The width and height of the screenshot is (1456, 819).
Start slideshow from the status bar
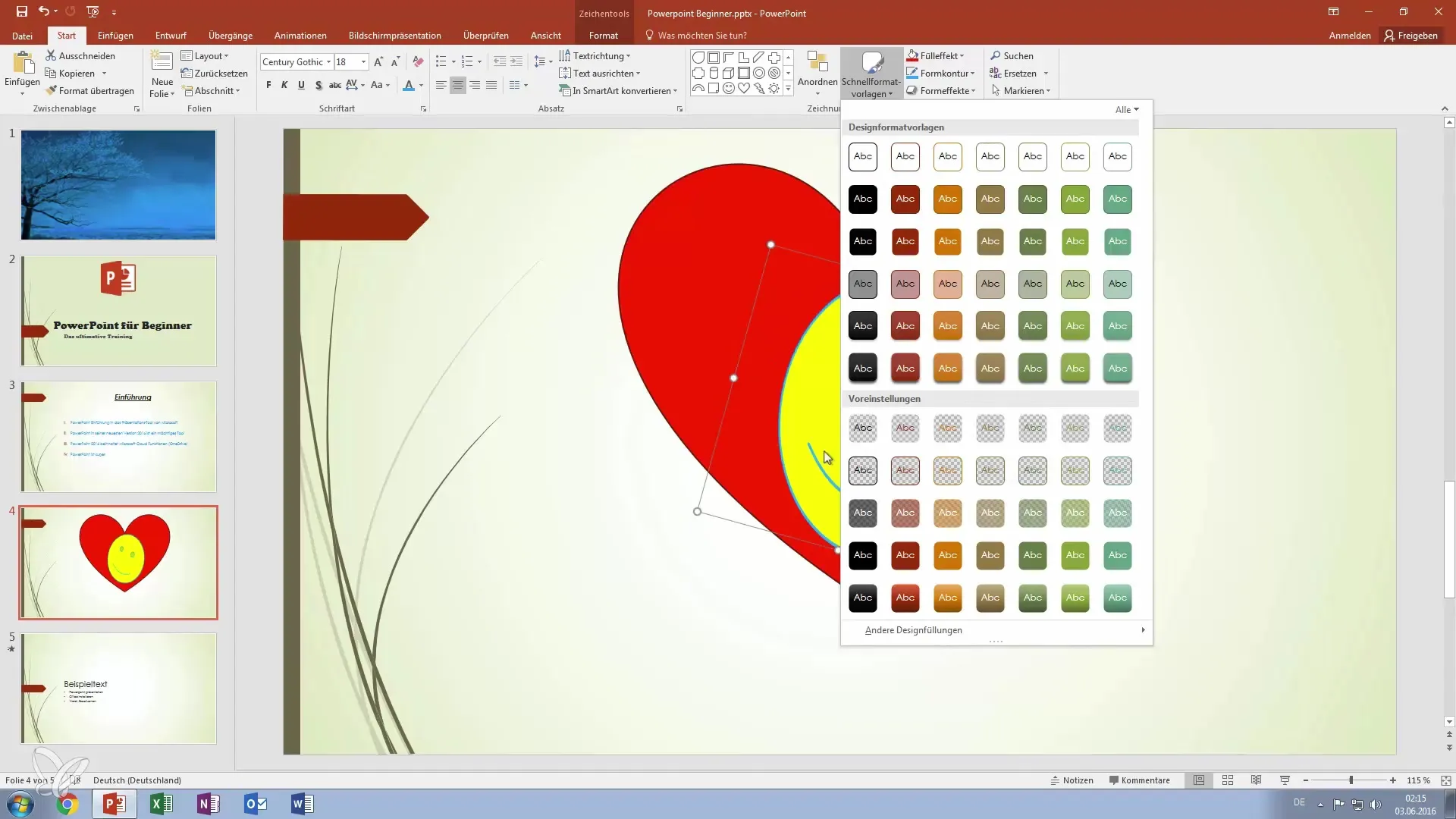tap(1285, 780)
